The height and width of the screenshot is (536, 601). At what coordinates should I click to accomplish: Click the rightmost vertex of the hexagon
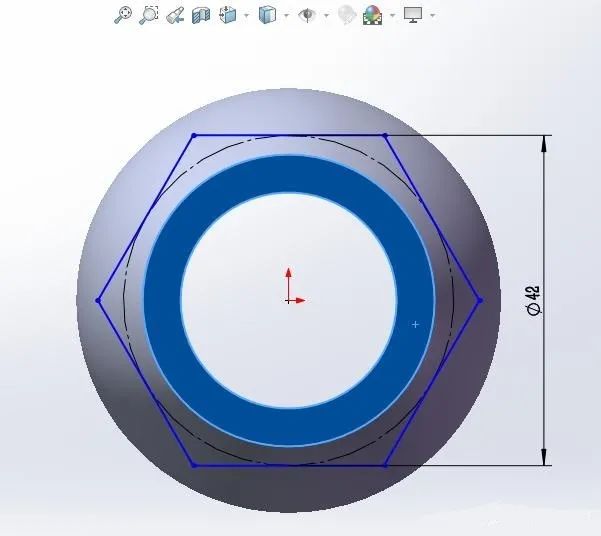click(480, 300)
